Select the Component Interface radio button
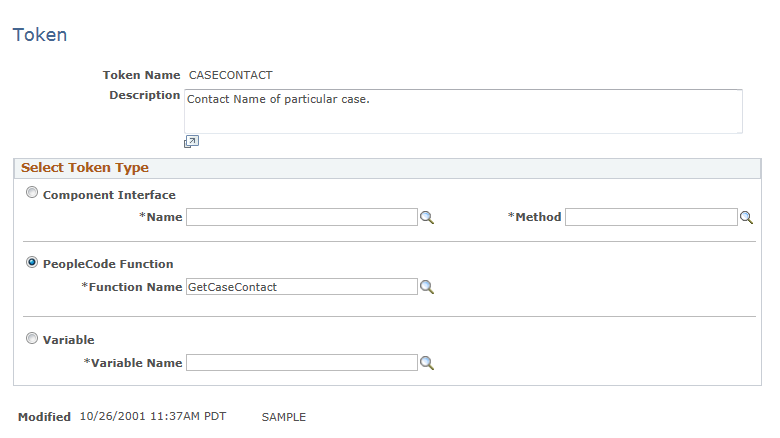Image resolution: width=780 pixels, height=438 pixels. tap(32, 193)
